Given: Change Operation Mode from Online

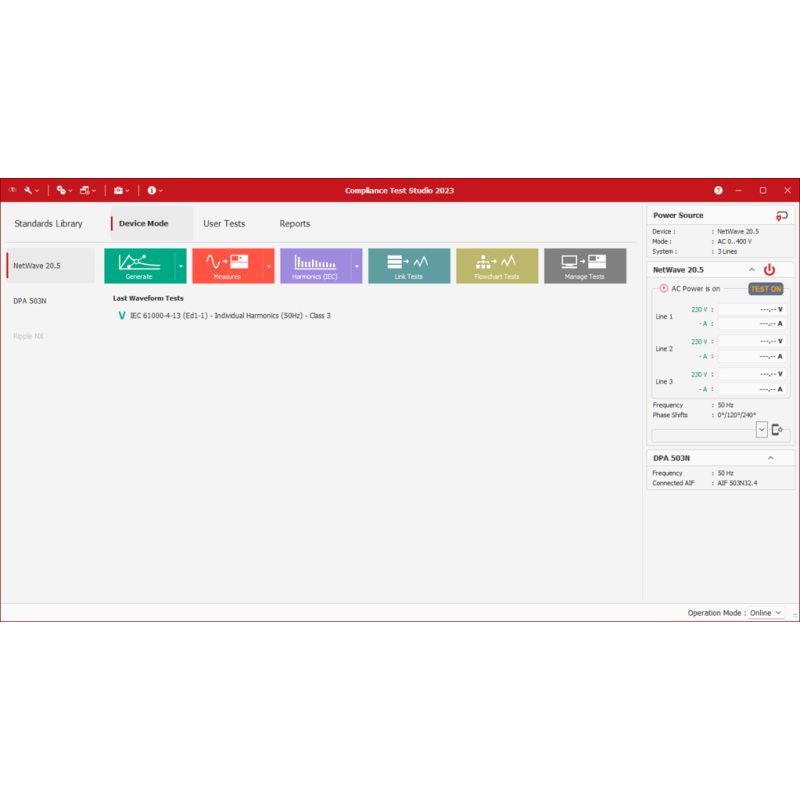Looking at the screenshot, I should [x=763, y=612].
